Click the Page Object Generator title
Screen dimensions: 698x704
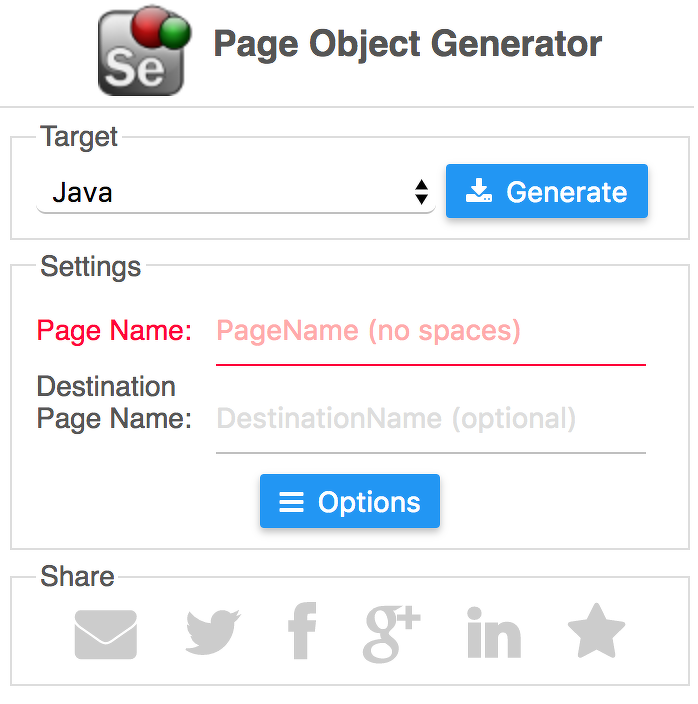[x=407, y=45]
